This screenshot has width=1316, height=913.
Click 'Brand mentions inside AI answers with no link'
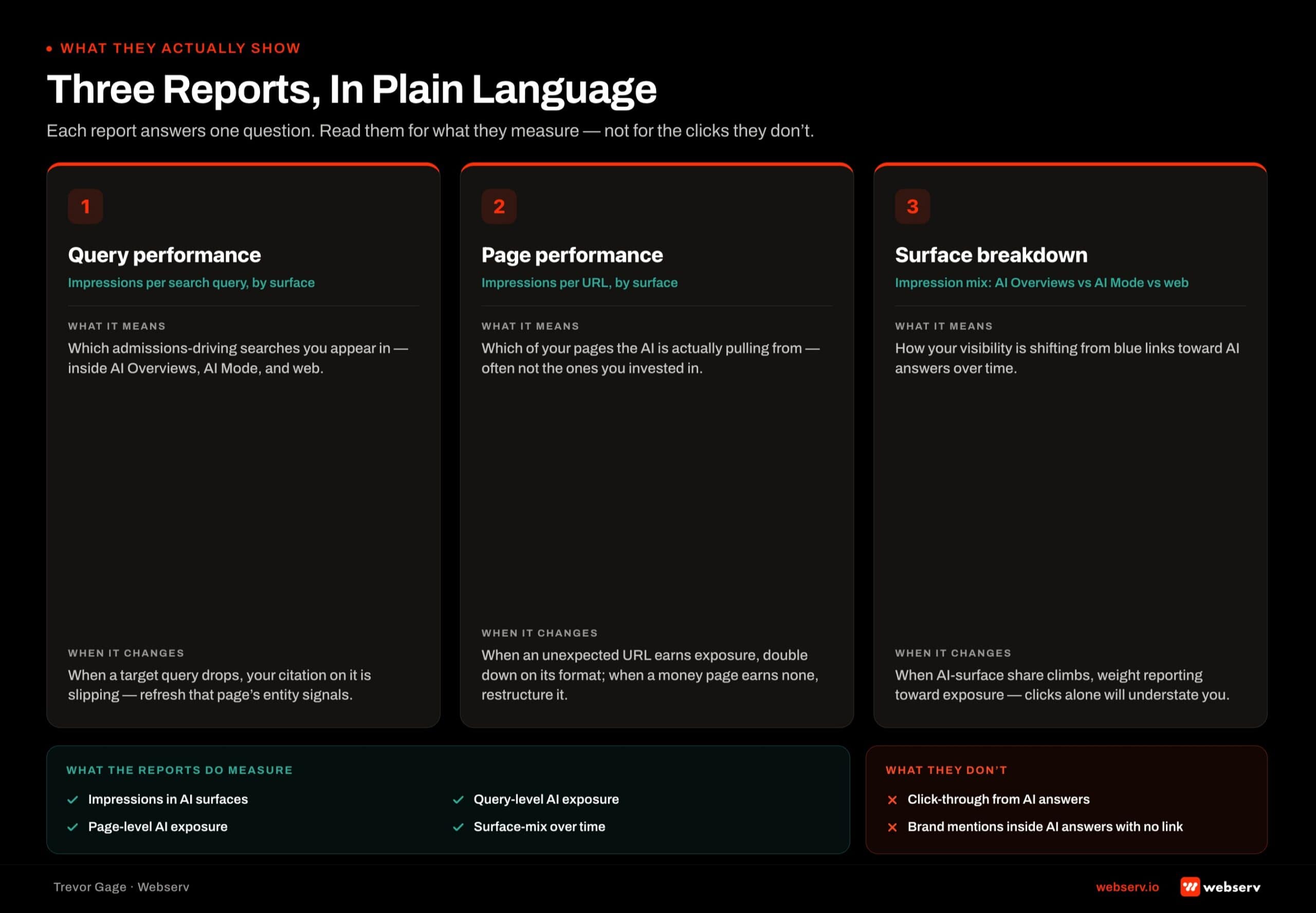tap(1045, 827)
